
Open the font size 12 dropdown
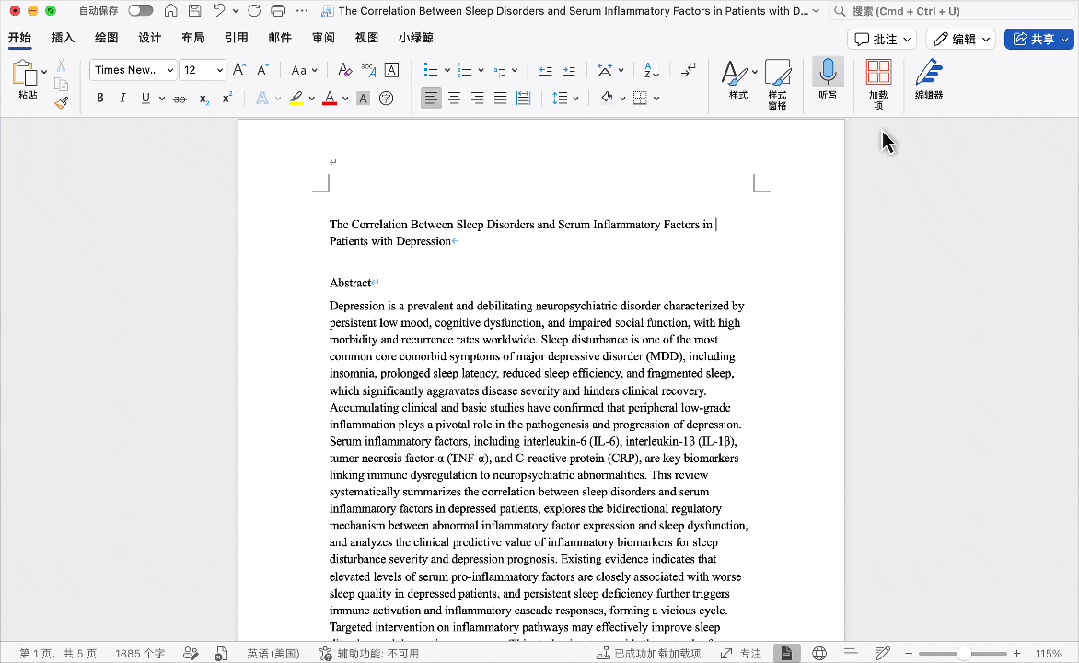(220, 70)
